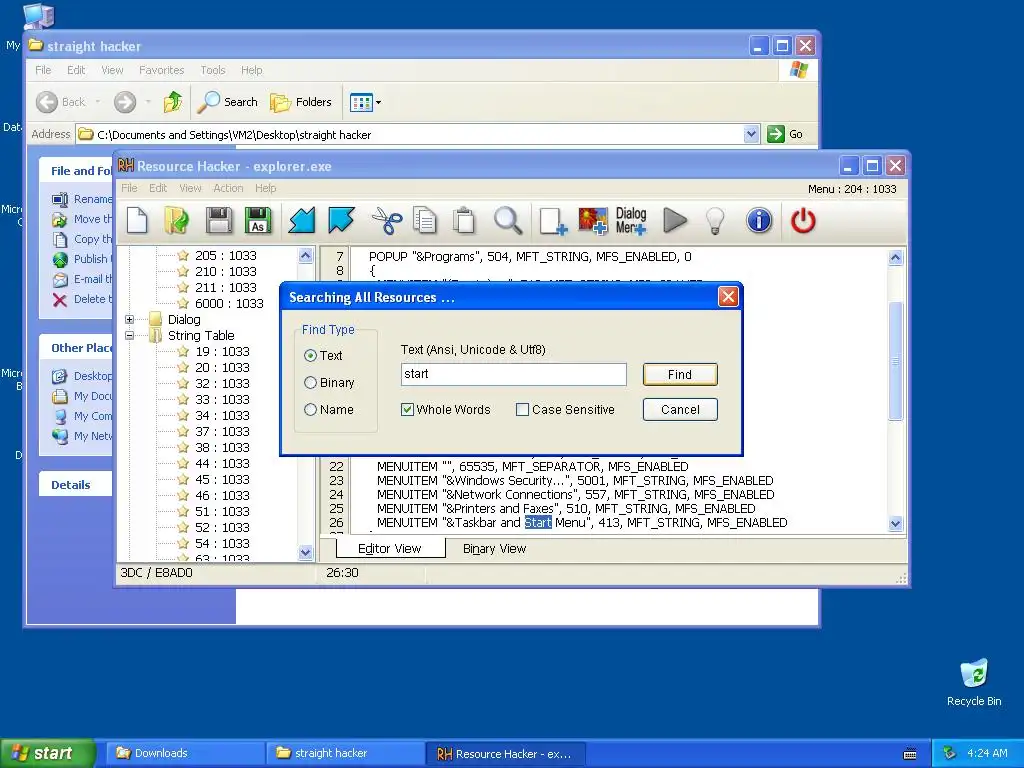Open Resource Hacker Action menu
The image size is (1024, 768).
click(x=228, y=188)
